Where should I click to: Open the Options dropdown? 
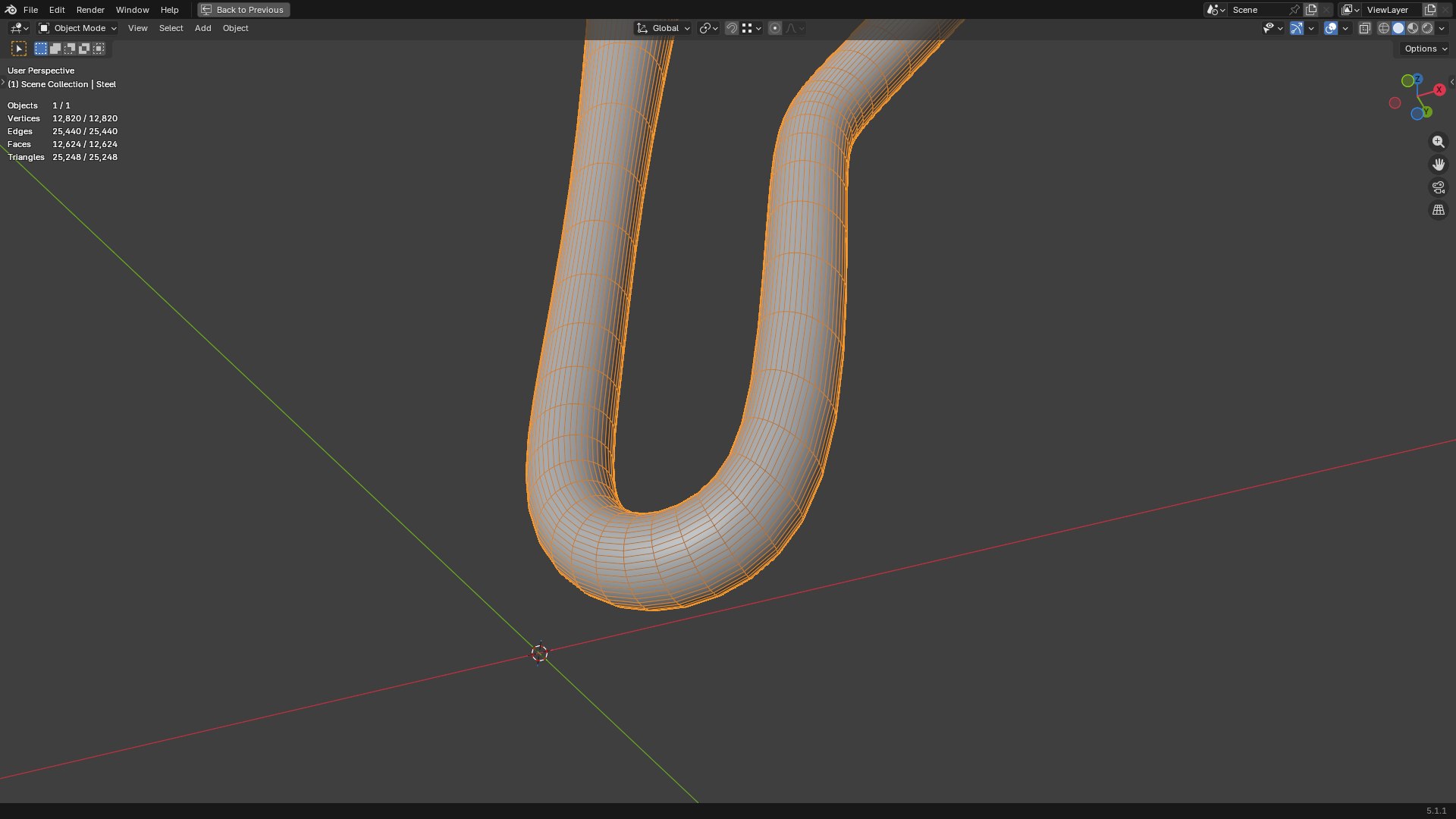click(1425, 49)
